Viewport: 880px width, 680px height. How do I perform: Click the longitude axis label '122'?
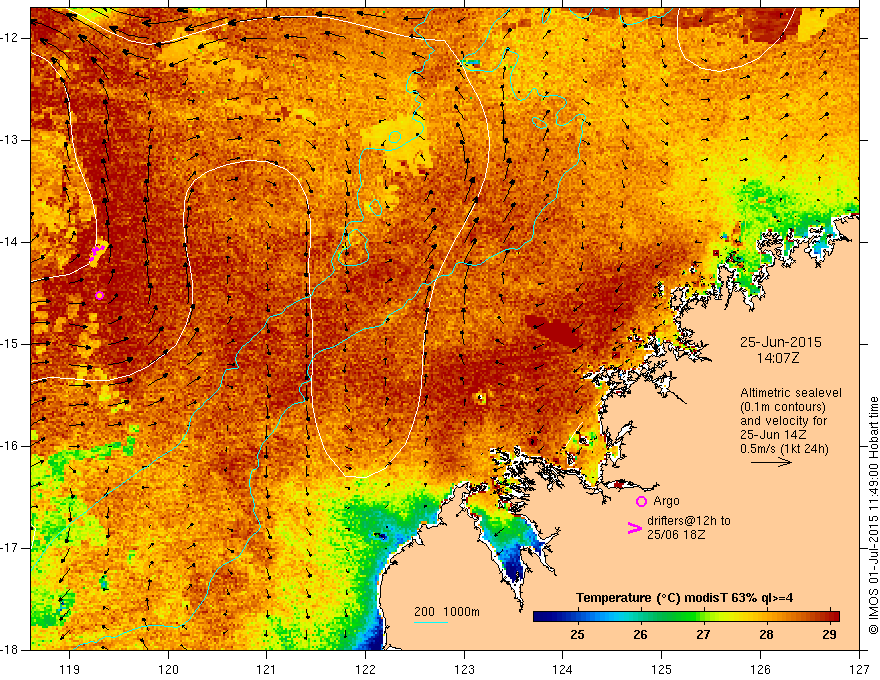pos(365,669)
